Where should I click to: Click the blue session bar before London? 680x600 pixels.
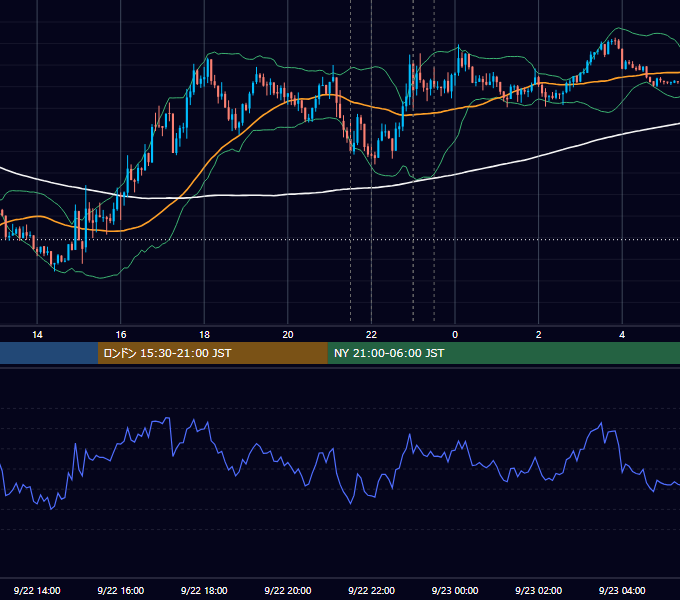(x=49, y=353)
